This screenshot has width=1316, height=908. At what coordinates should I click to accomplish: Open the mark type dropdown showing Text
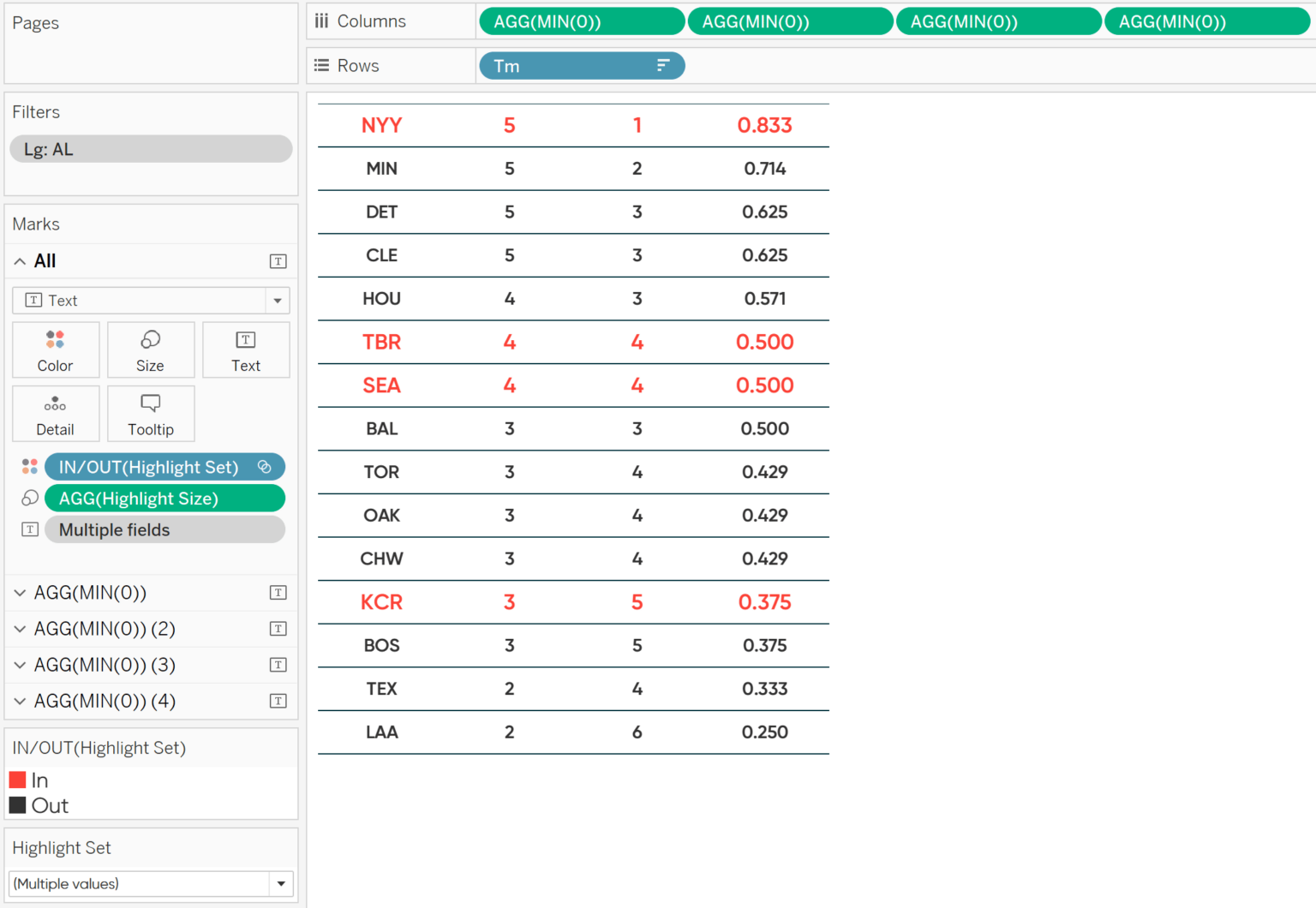(x=278, y=301)
